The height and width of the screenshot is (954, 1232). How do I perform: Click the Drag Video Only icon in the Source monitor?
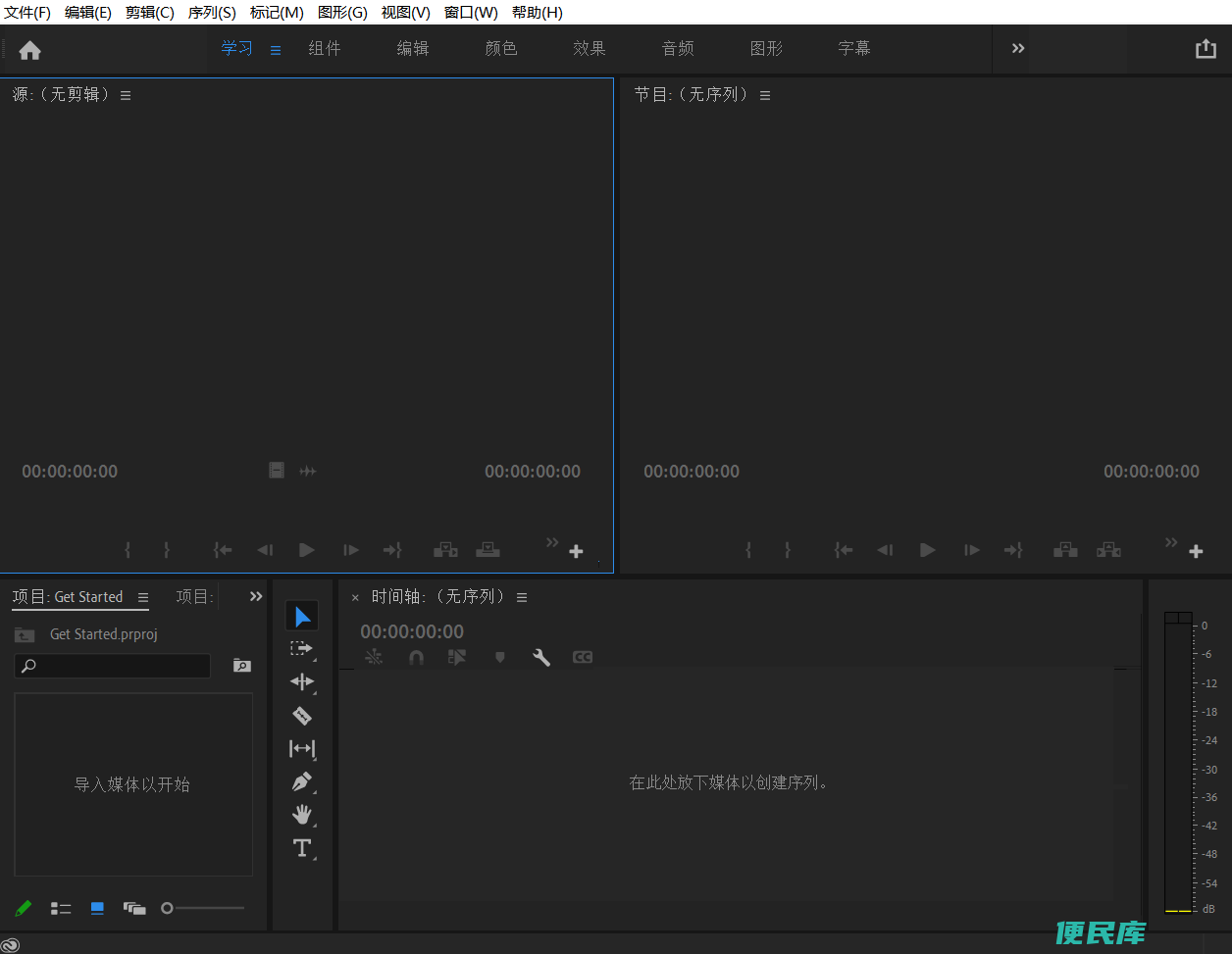click(x=277, y=471)
